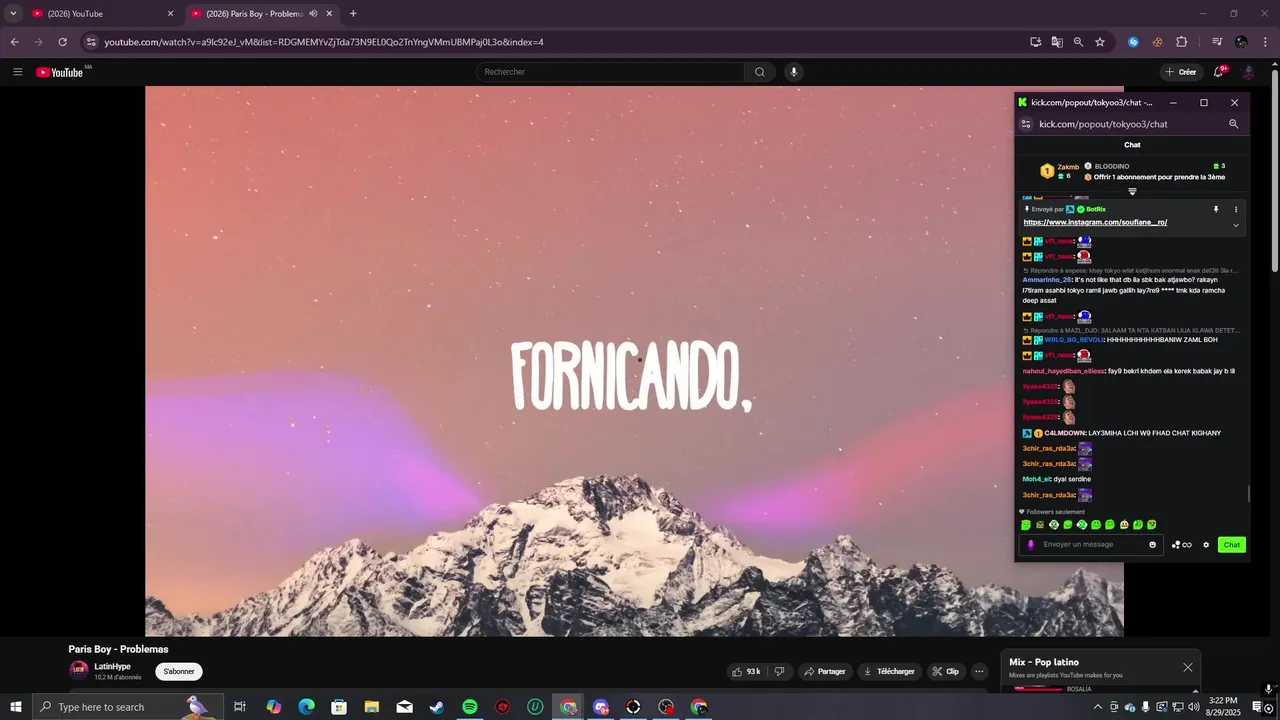Open the Instagram link in Kick chat
1280x720 pixels.
coord(1095,222)
